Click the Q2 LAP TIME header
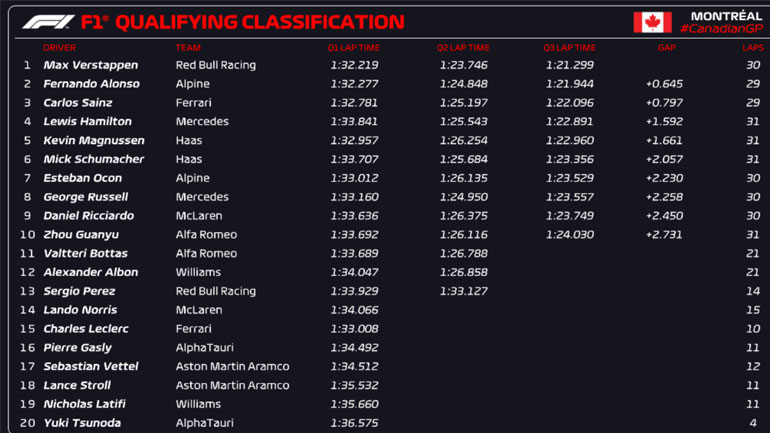Image resolution: width=770 pixels, height=433 pixels. coord(463,47)
